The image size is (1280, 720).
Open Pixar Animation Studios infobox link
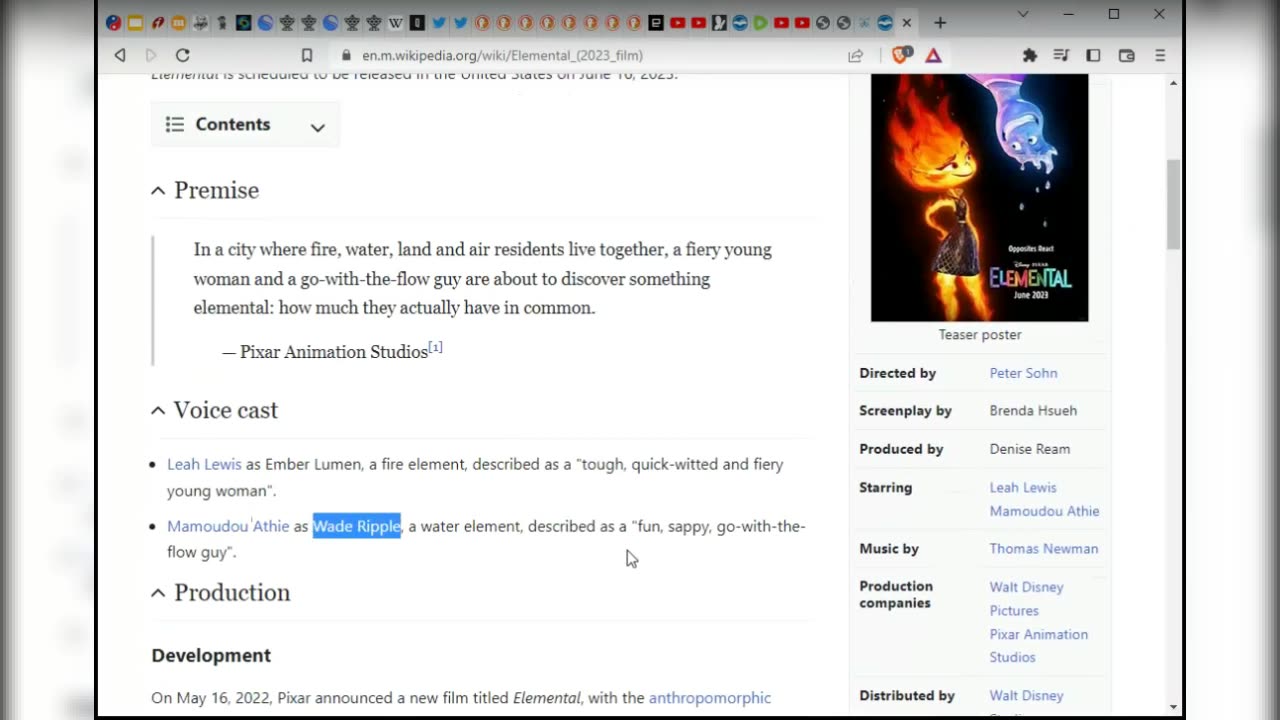point(1038,646)
